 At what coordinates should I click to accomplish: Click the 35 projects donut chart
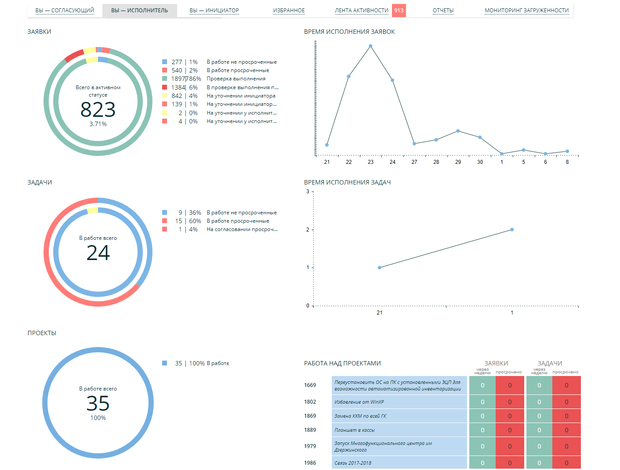98,402
